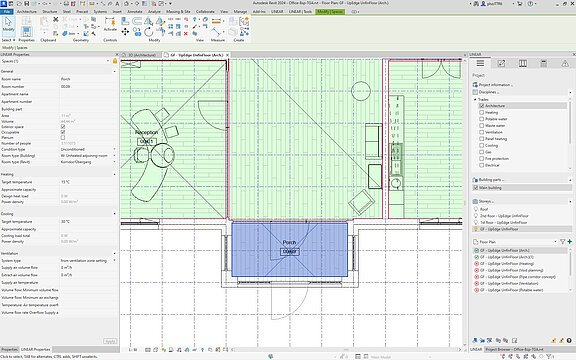Open the calculator tab in LINEAR panel
Screen dimensions: 576x360
544,64
